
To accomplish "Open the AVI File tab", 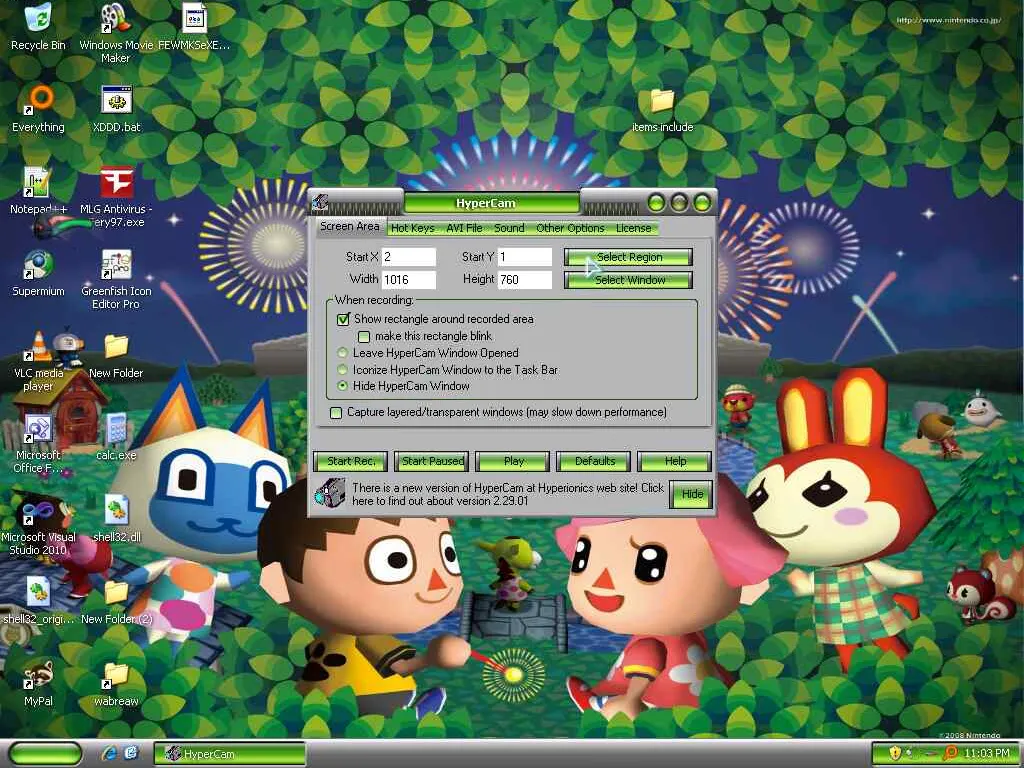I will point(464,228).
